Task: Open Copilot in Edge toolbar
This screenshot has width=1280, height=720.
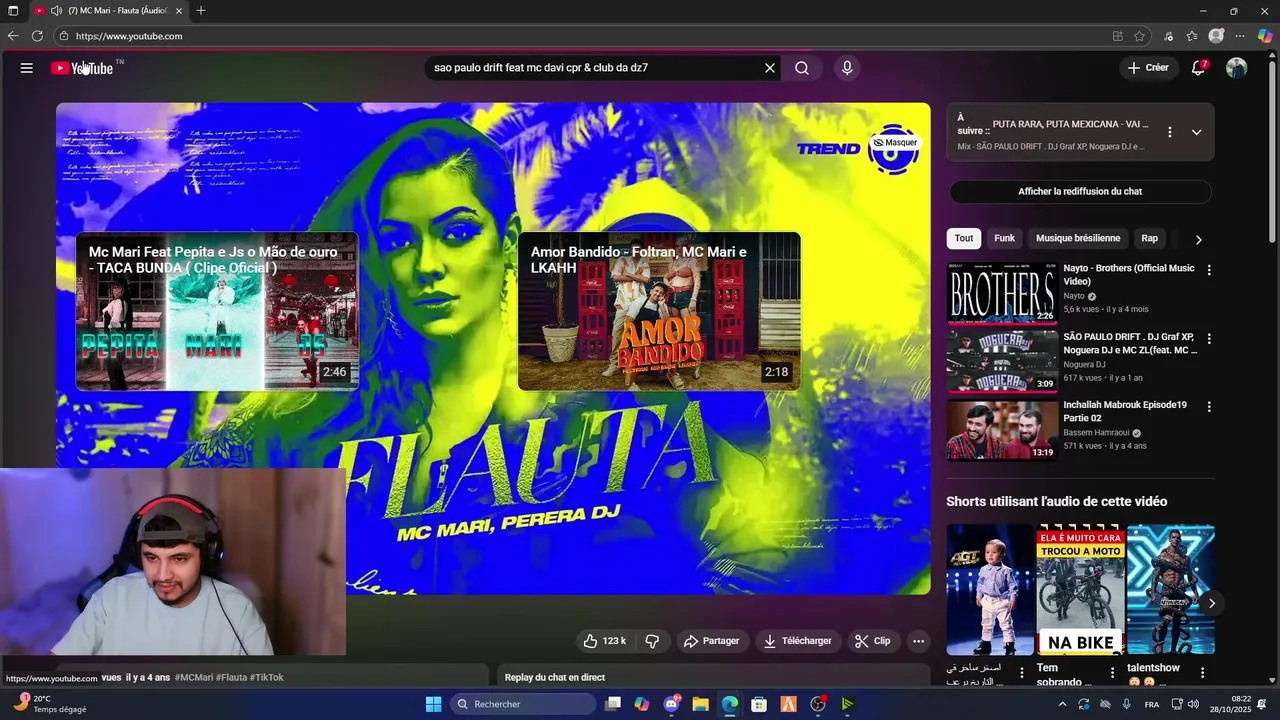Action: 1265,36
